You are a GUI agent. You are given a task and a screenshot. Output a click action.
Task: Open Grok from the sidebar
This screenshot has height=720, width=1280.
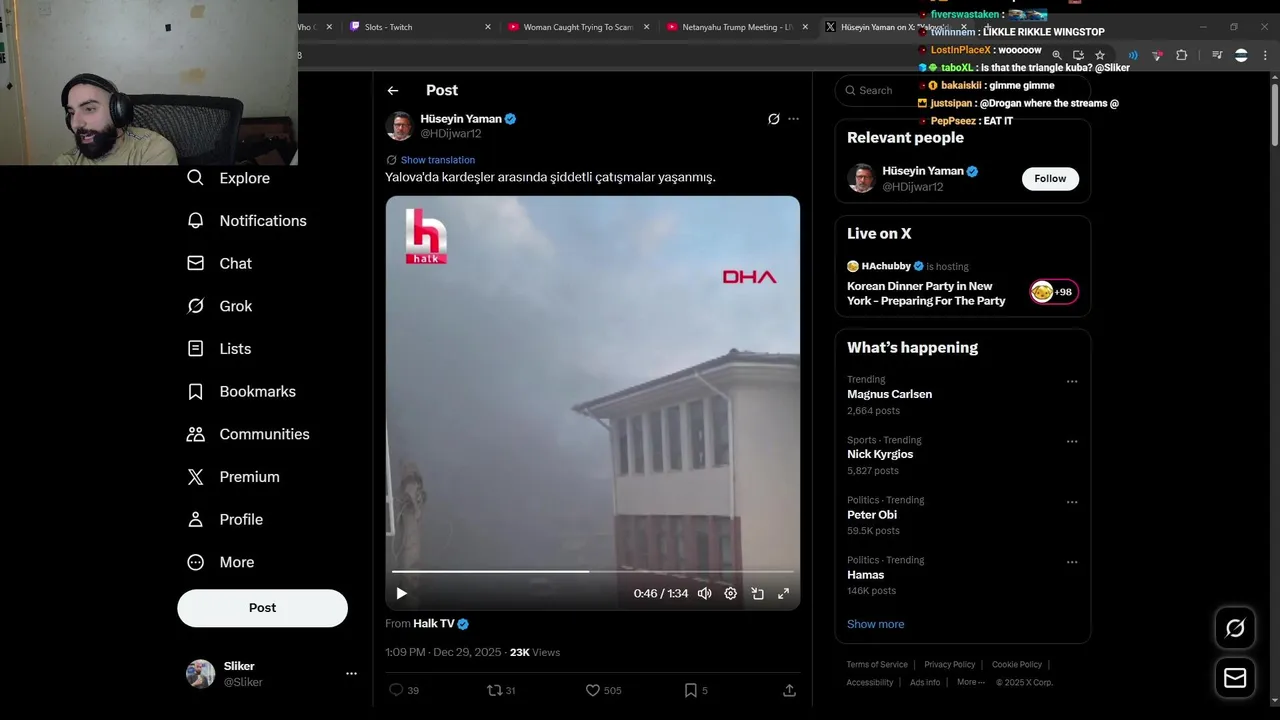(x=220, y=306)
